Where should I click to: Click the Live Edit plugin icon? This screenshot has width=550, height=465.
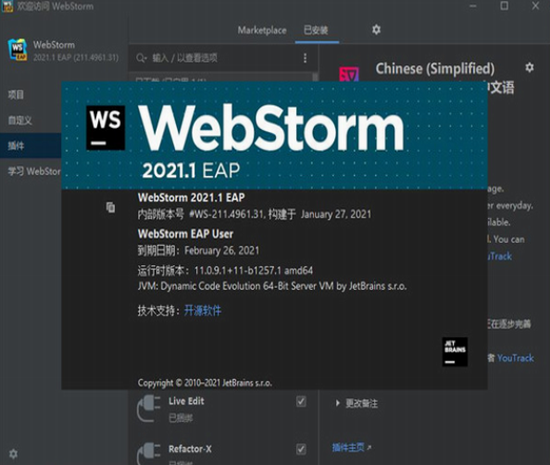149,408
